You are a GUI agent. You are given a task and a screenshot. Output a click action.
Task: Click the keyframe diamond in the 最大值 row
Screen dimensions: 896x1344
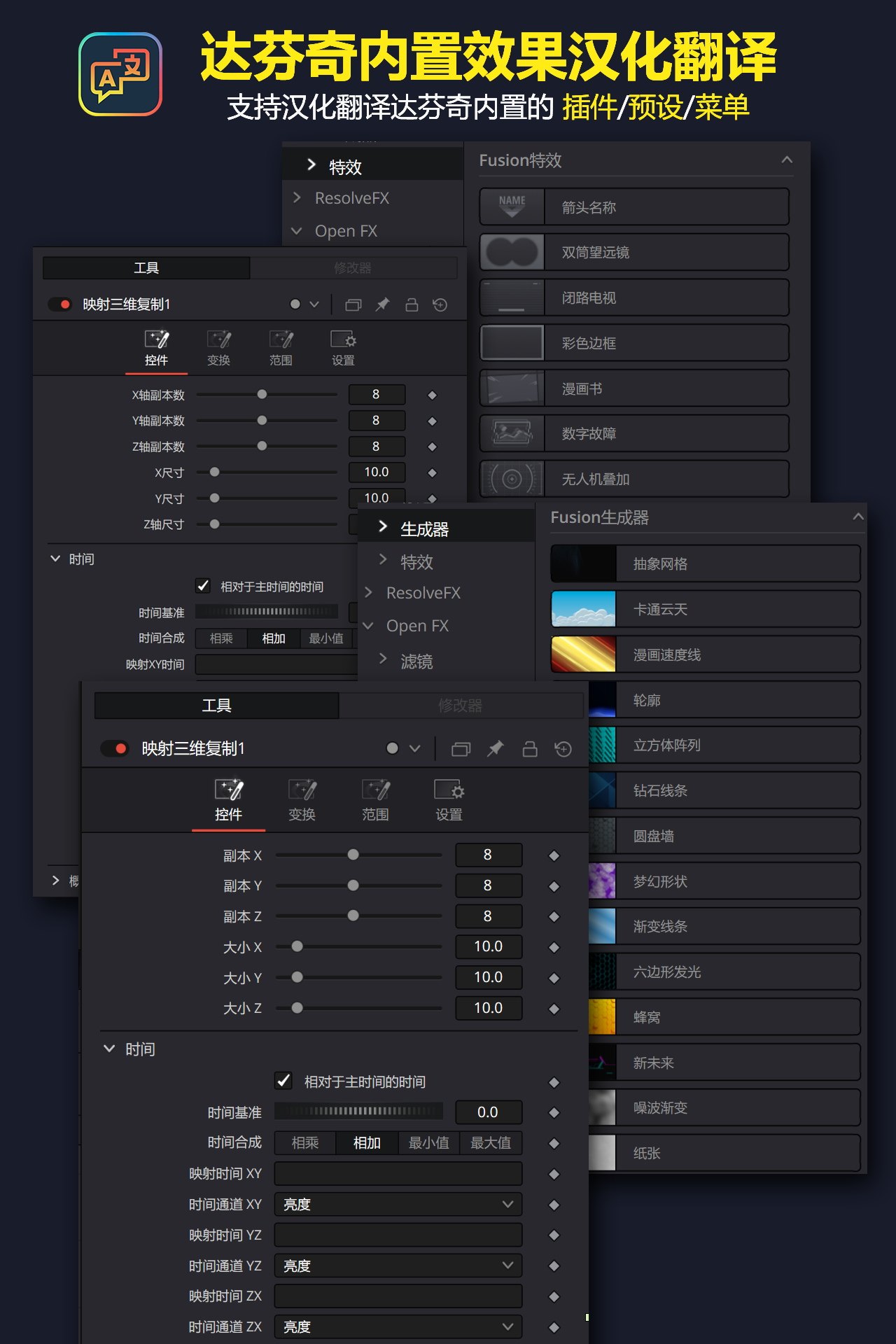click(554, 1143)
